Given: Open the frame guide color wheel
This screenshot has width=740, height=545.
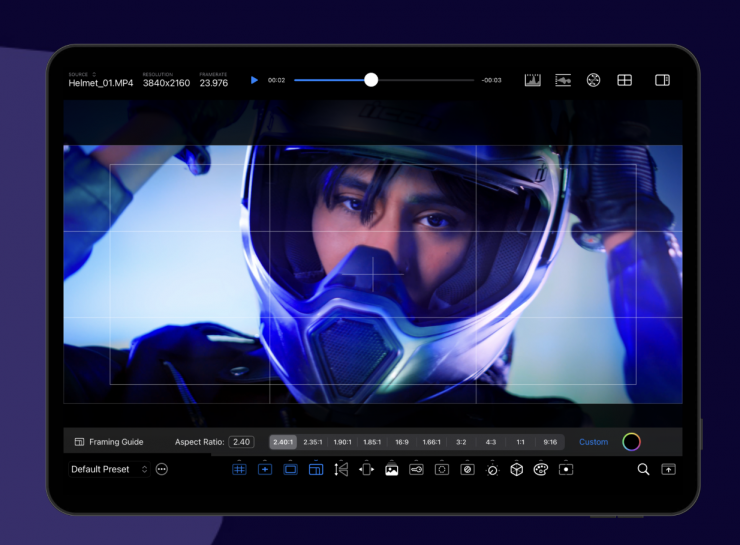Looking at the screenshot, I should pos(631,442).
